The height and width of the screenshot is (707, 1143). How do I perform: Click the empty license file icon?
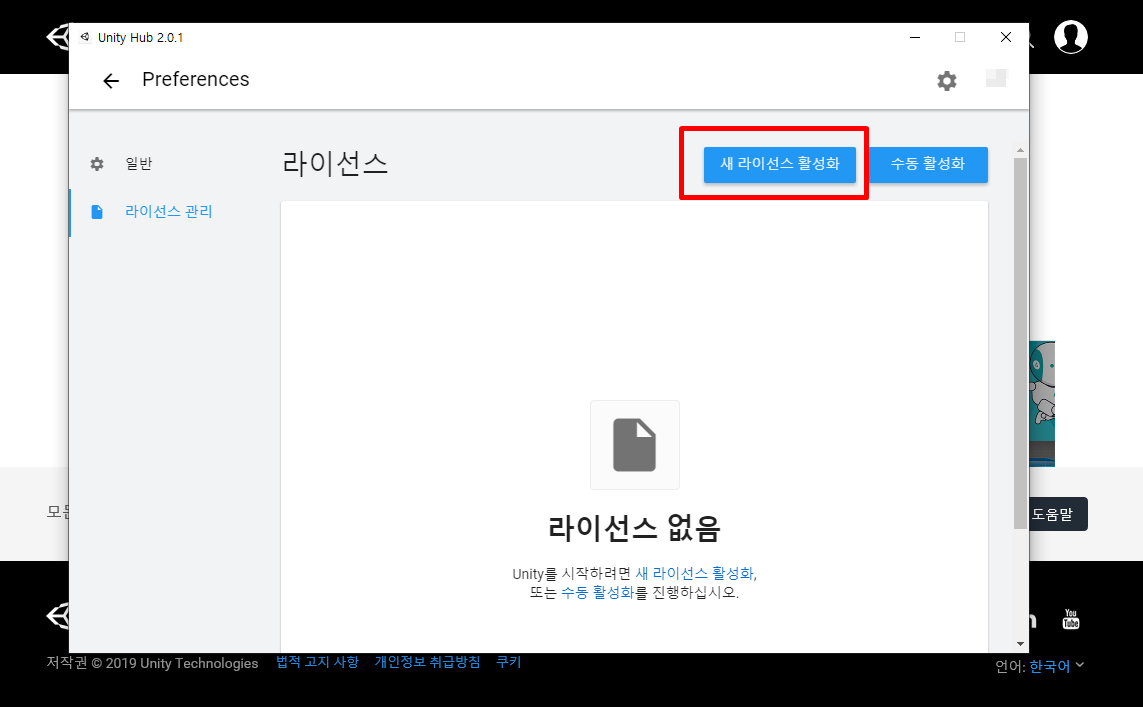tap(634, 445)
